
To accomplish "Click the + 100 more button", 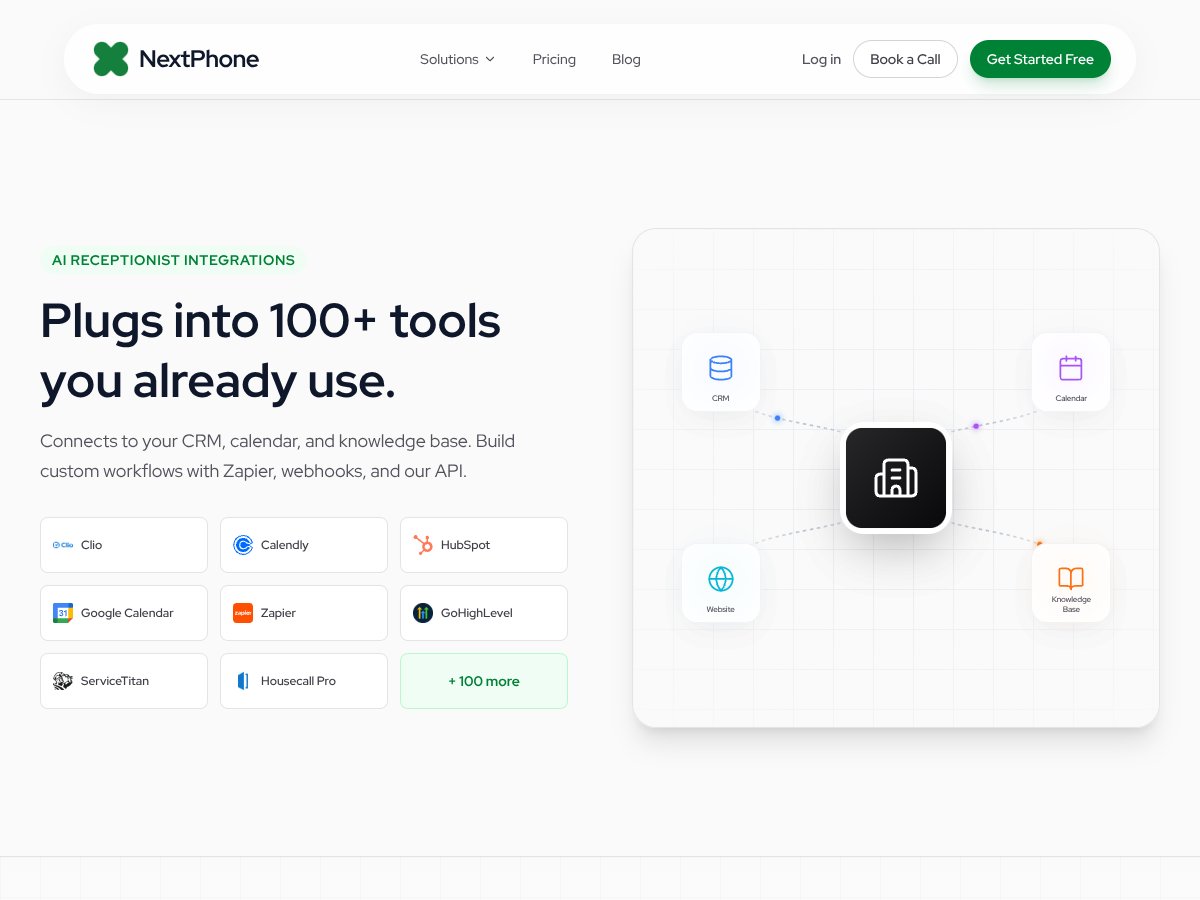I will click(x=484, y=681).
